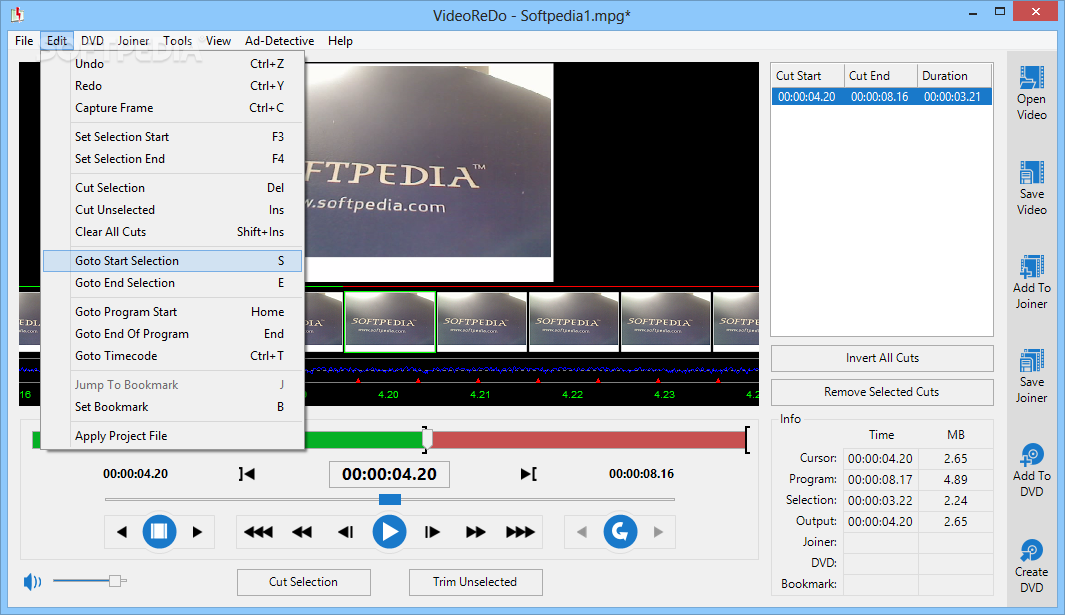Click the Add To Joiner icon
1065x615 pixels.
click(1031, 266)
